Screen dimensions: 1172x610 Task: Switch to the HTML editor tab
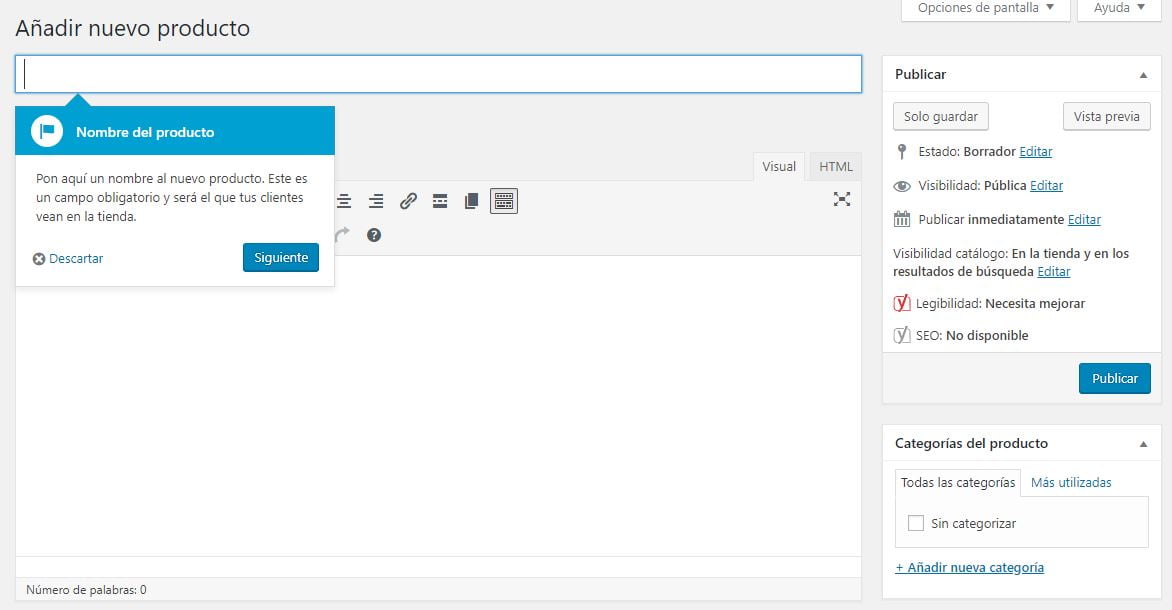[x=834, y=166]
